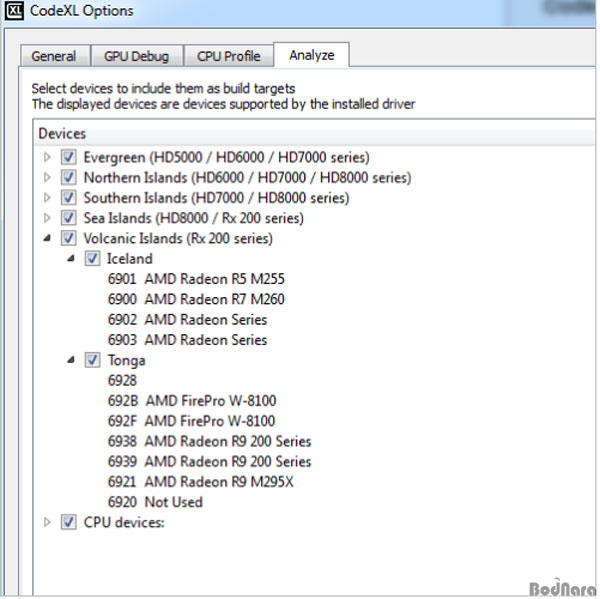Click the CodeXL icon in title bar

[x=14, y=11]
